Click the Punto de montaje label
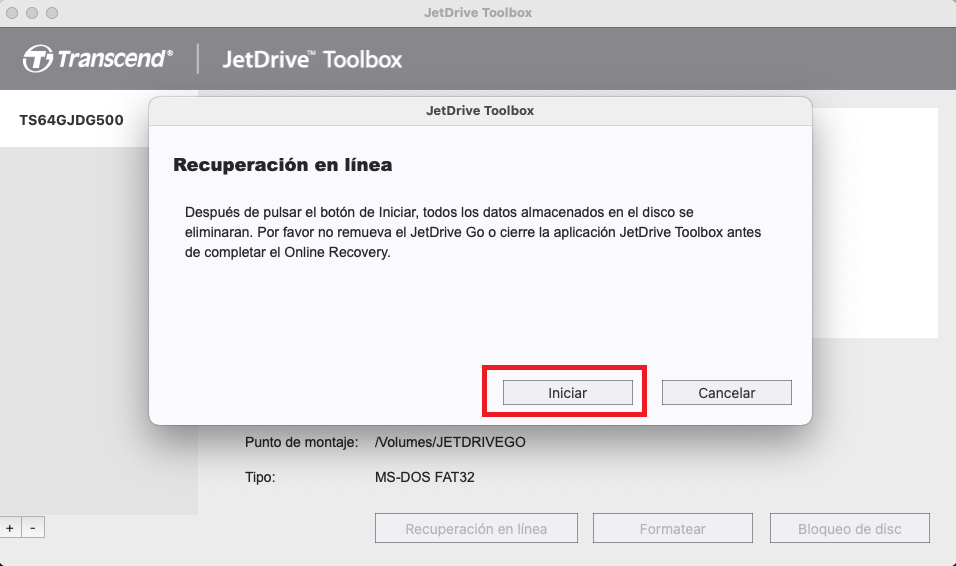This screenshot has width=956, height=566. [301, 442]
